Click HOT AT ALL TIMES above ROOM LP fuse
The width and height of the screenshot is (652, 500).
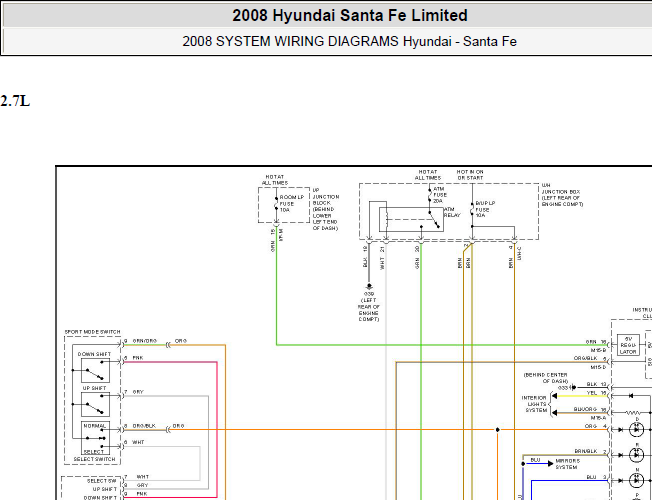click(x=274, y=180)
